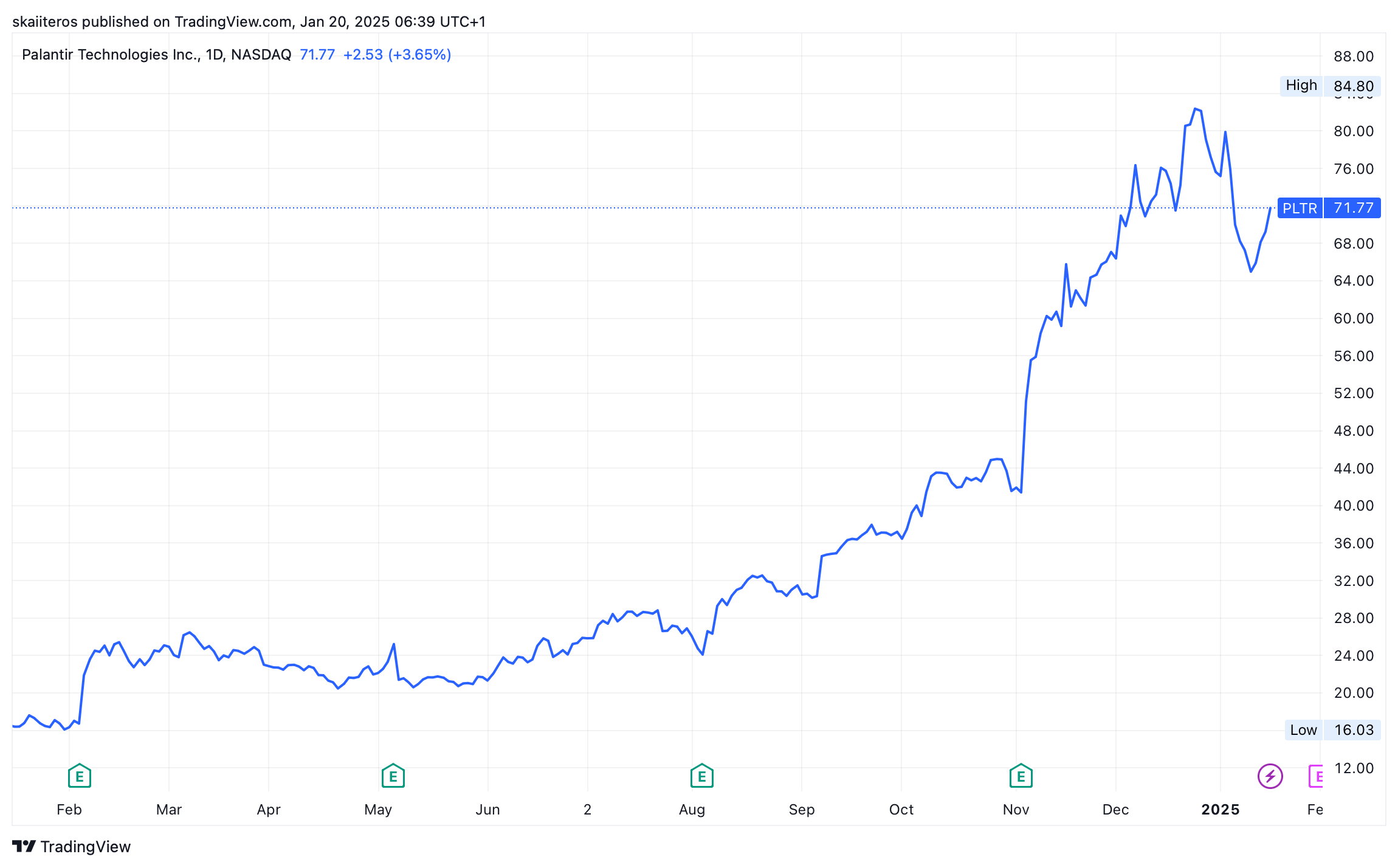Click the Apr time axis label

coord(269,810)
